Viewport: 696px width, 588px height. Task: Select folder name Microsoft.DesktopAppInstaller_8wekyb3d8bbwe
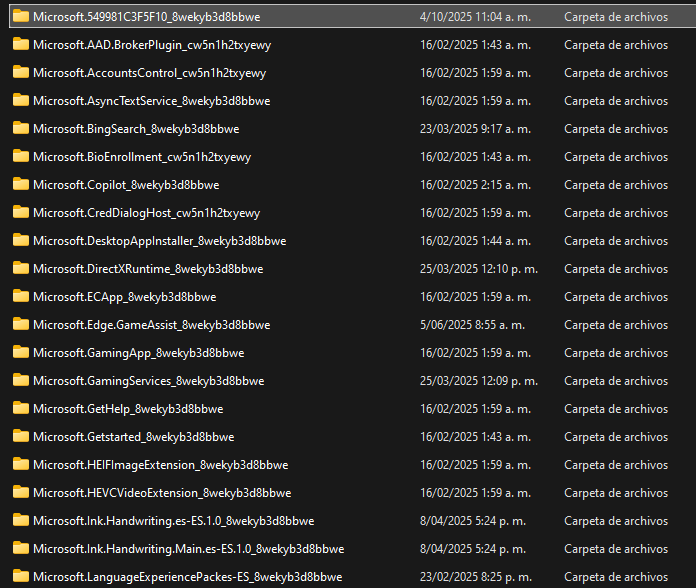point(159,241)
